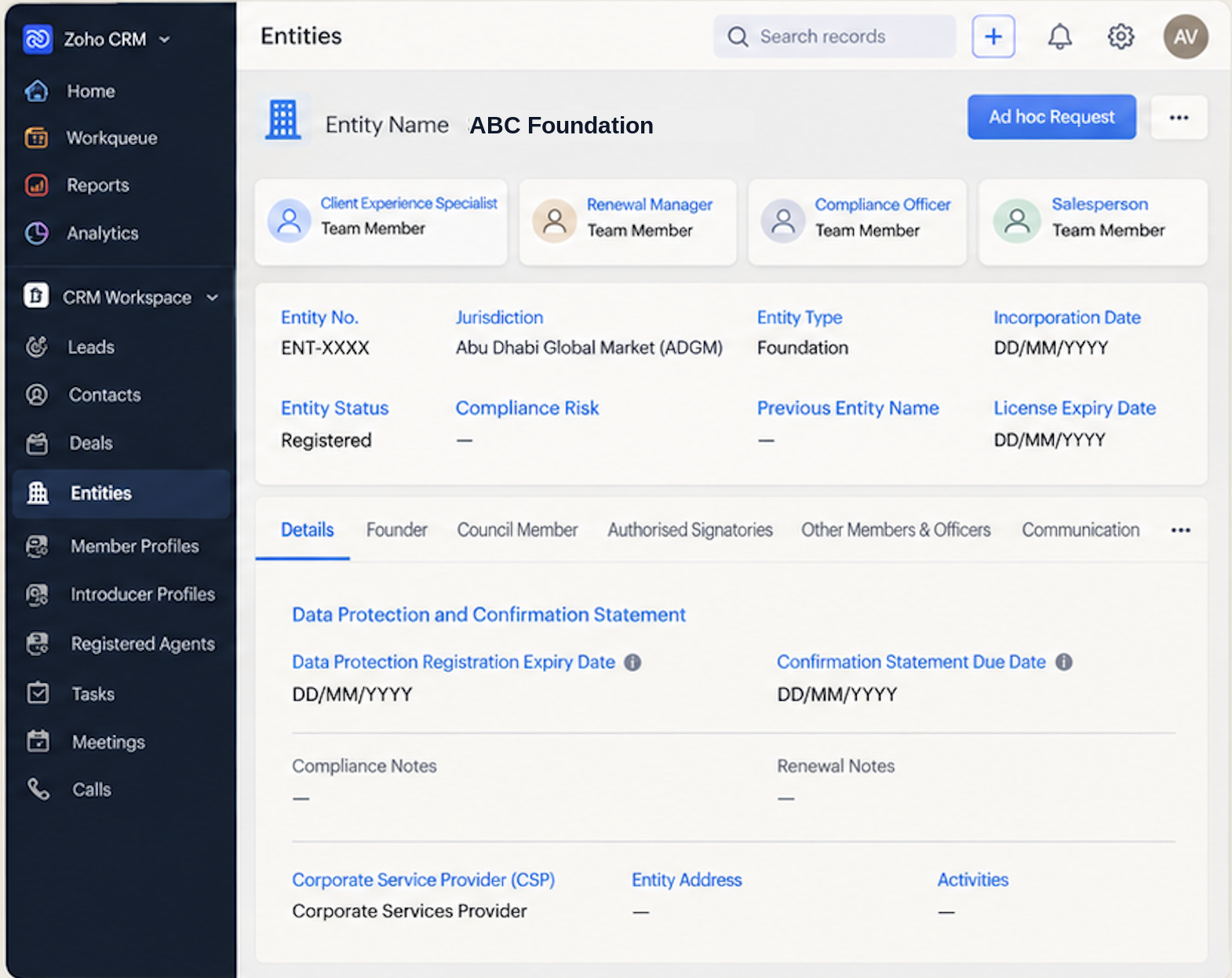Open the entity header more-options menu
The height and width of the screenshot is (978, 1232).
click(x=1179, y=118)
